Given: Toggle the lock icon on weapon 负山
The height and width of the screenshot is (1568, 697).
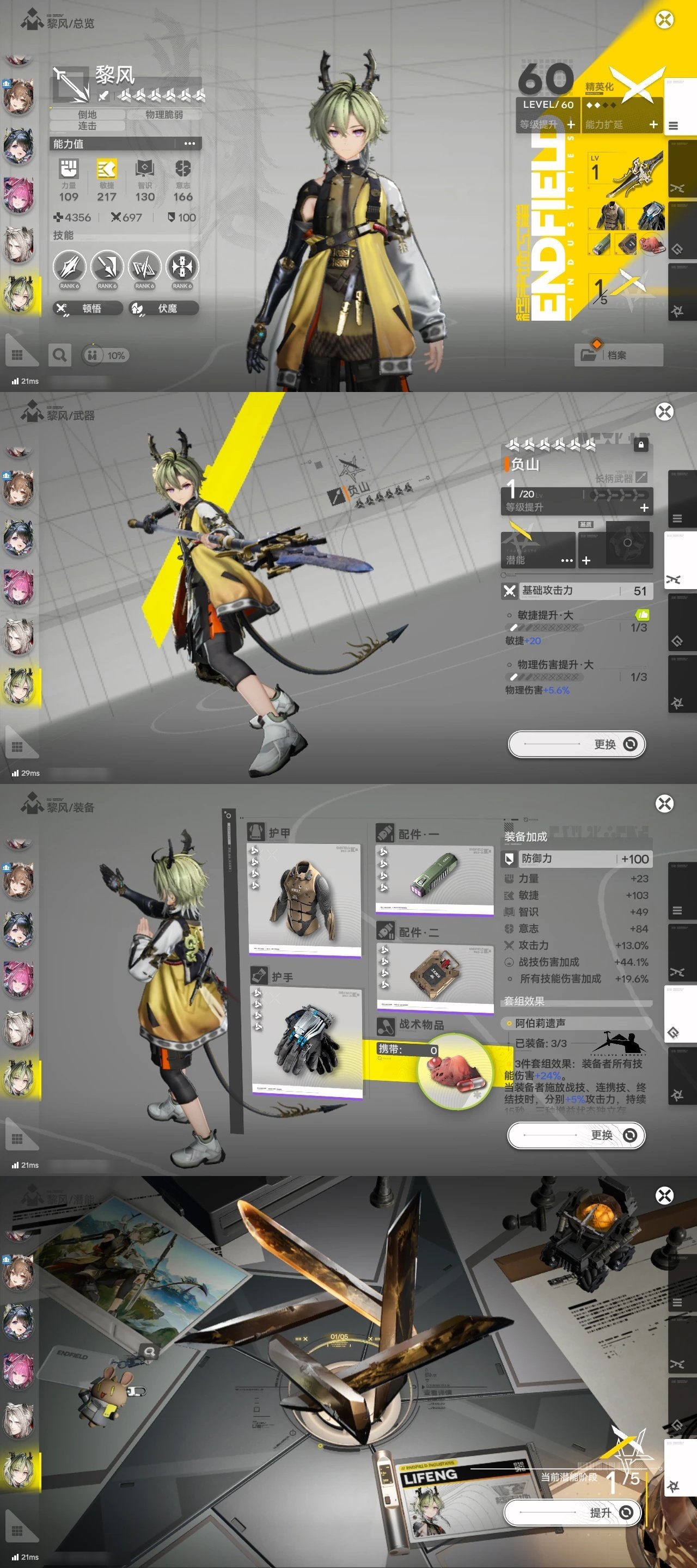Looking at the screenshot, I should coord(640,445).
